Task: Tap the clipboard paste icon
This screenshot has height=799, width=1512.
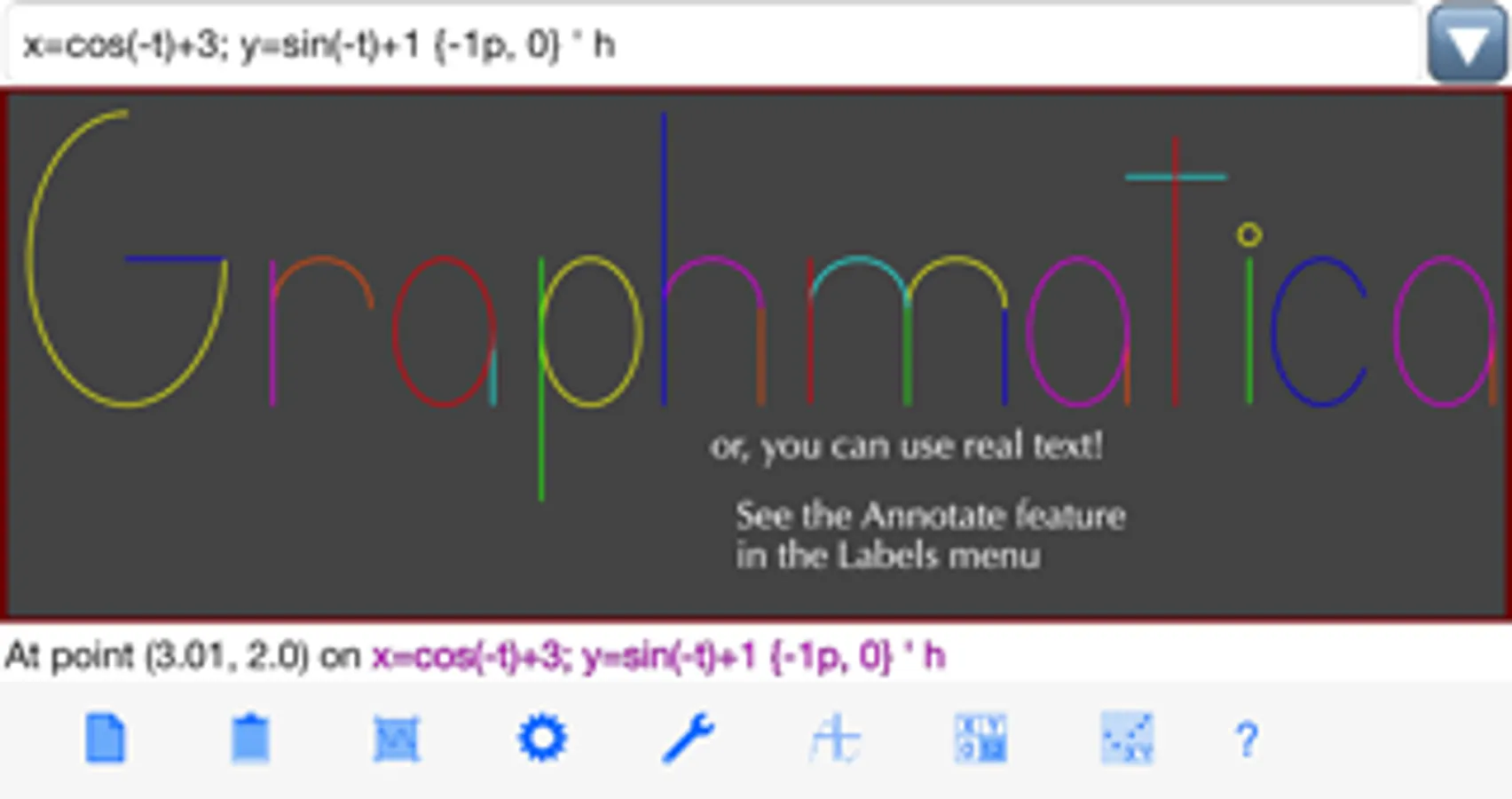Action: pos(250,739)
